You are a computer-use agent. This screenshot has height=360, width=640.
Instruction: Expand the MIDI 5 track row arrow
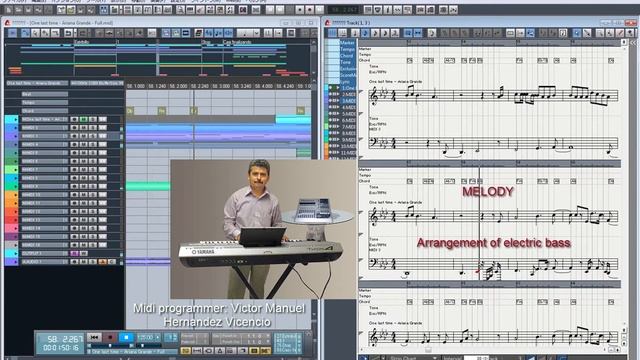tap(16, 153)
